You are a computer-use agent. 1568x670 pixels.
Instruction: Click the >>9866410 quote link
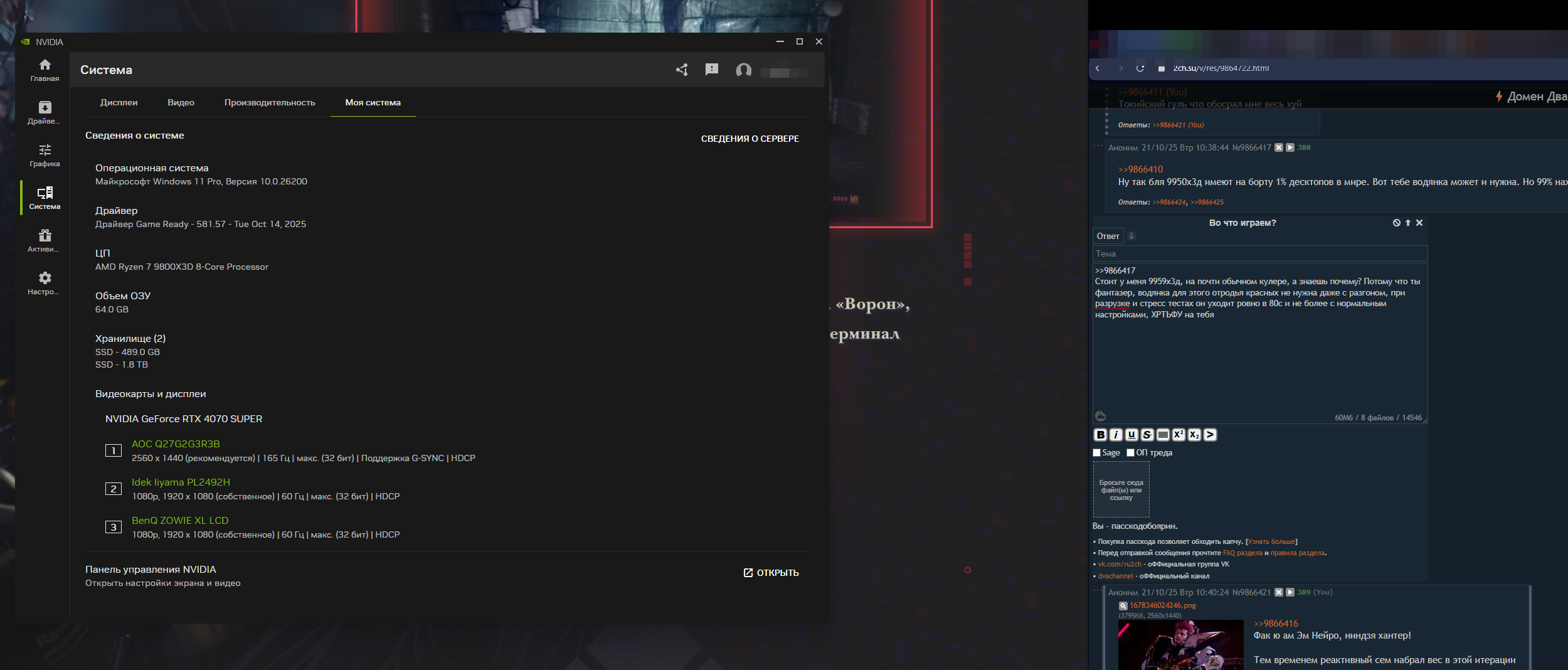point(1140,169)
